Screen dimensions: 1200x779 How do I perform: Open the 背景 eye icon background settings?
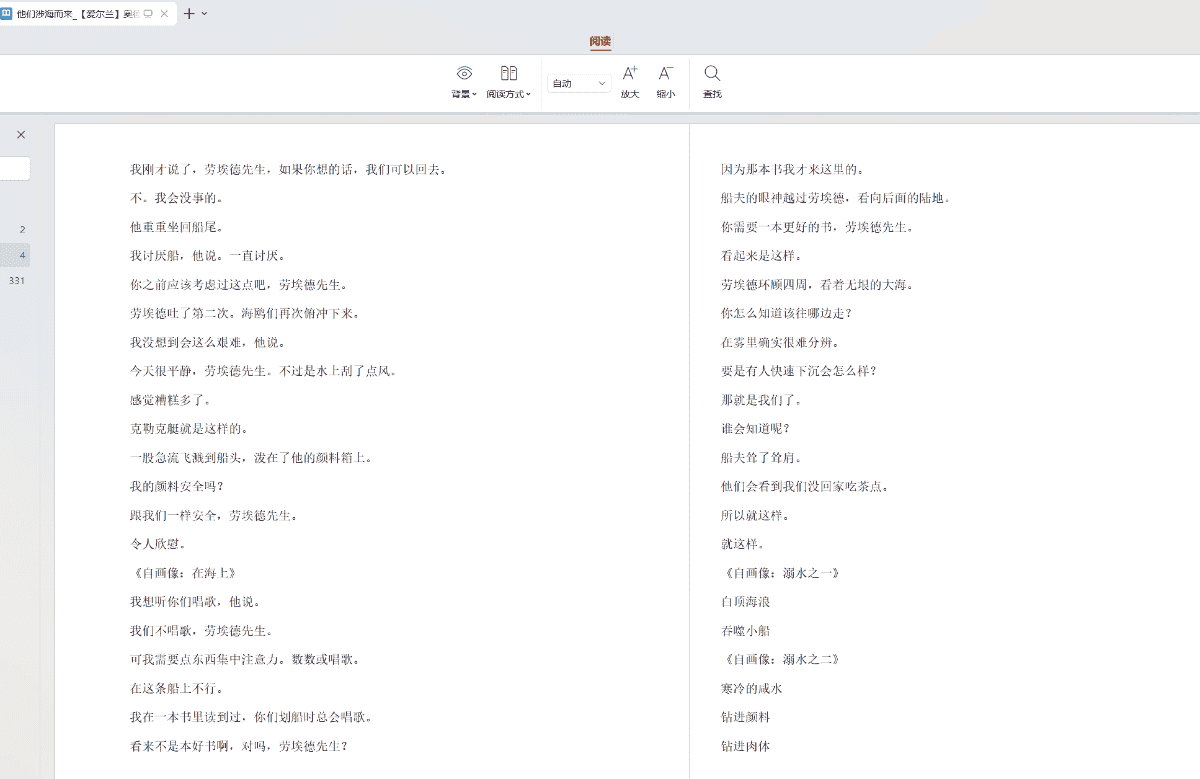pyautogui.click(x=464, y=73)
